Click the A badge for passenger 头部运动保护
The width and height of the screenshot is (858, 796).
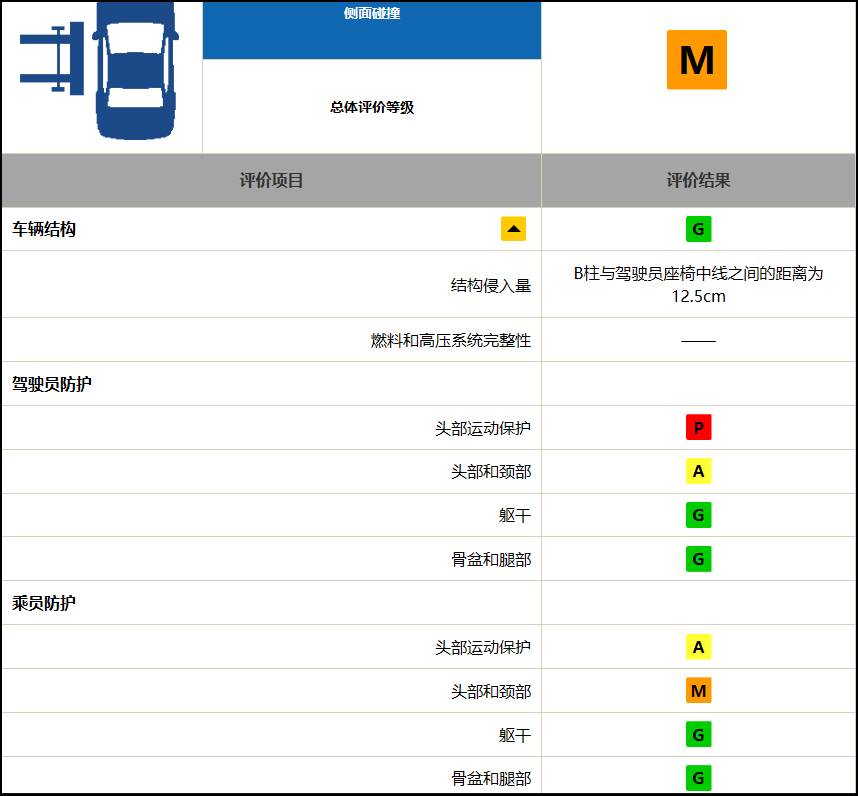point(699,647)
